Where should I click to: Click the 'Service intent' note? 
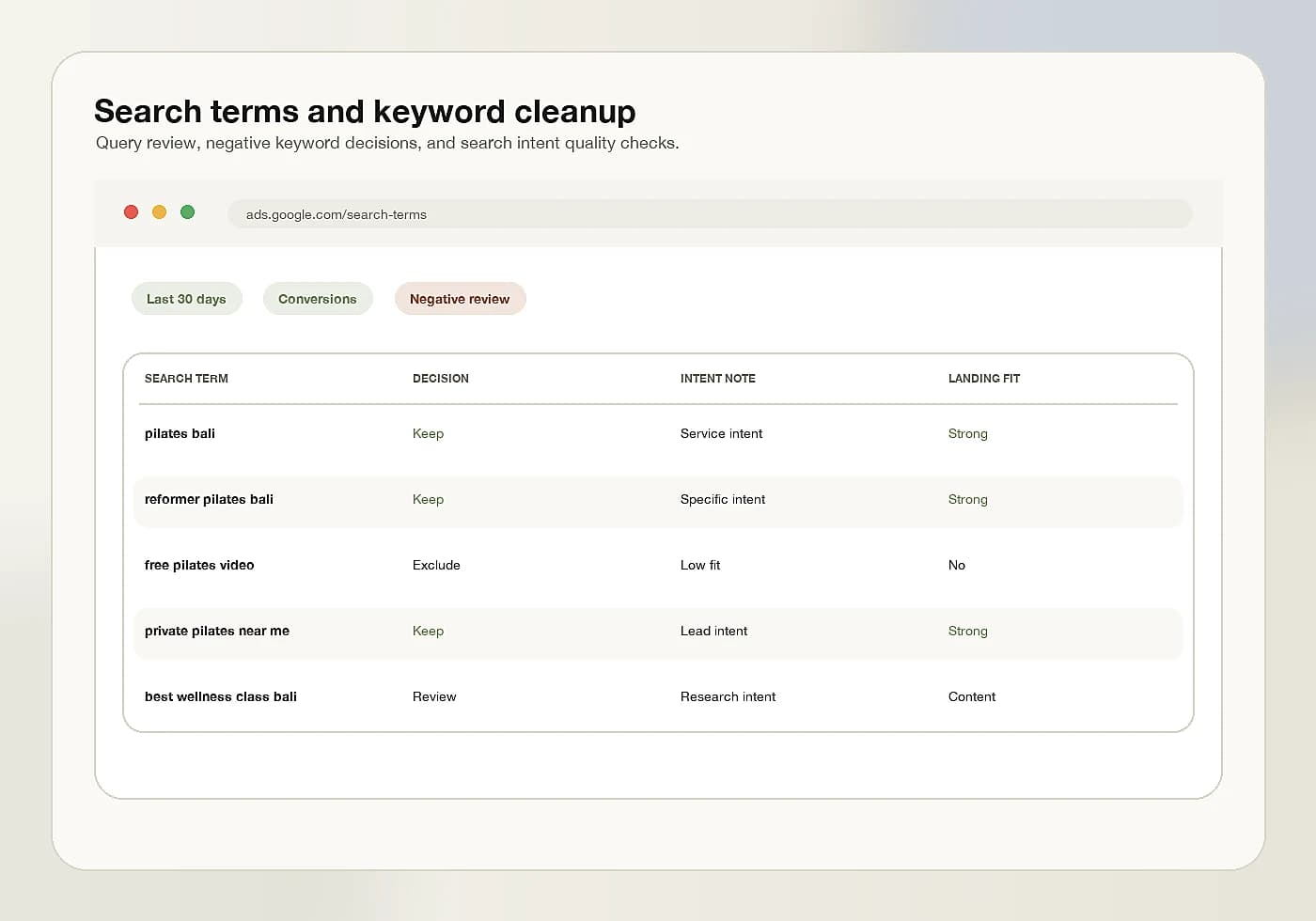coord(721,433)
